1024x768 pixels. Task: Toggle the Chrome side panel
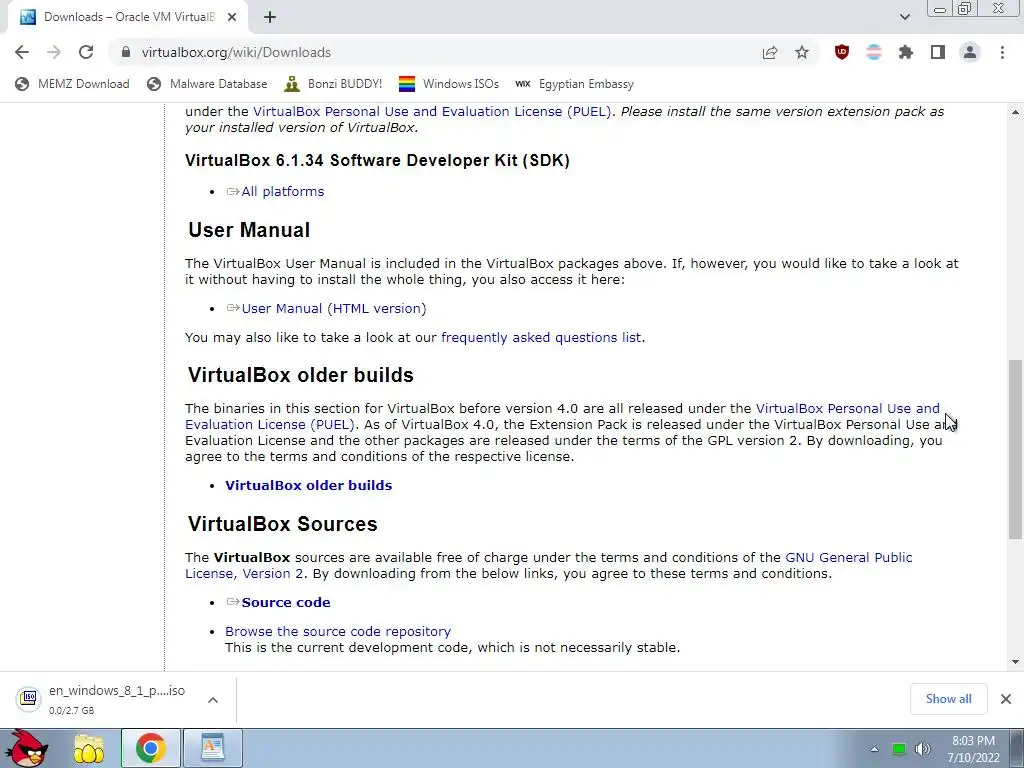[938, 52]
